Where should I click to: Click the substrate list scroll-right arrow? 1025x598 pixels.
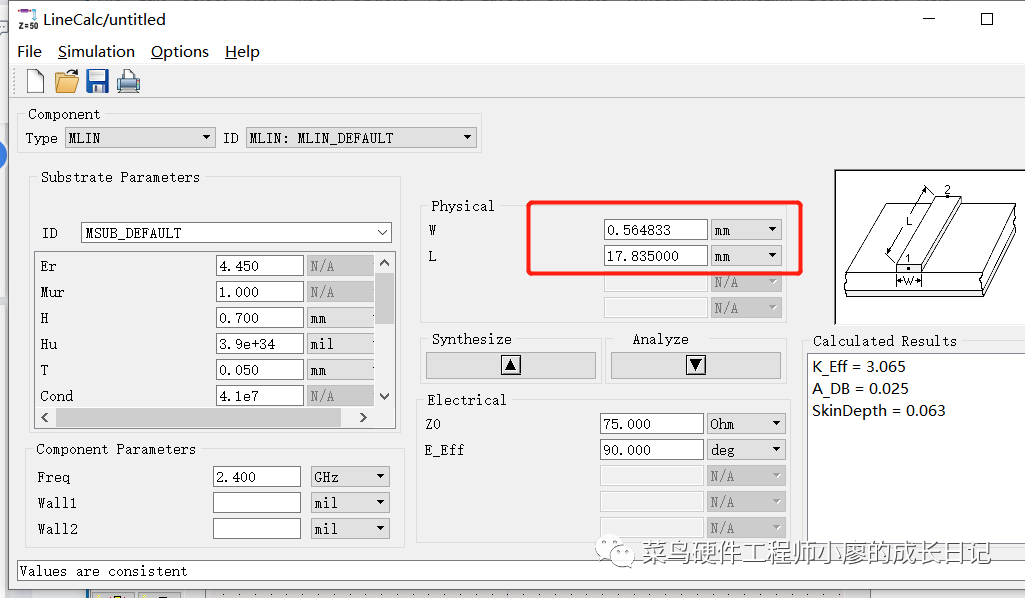pos(363,417)
